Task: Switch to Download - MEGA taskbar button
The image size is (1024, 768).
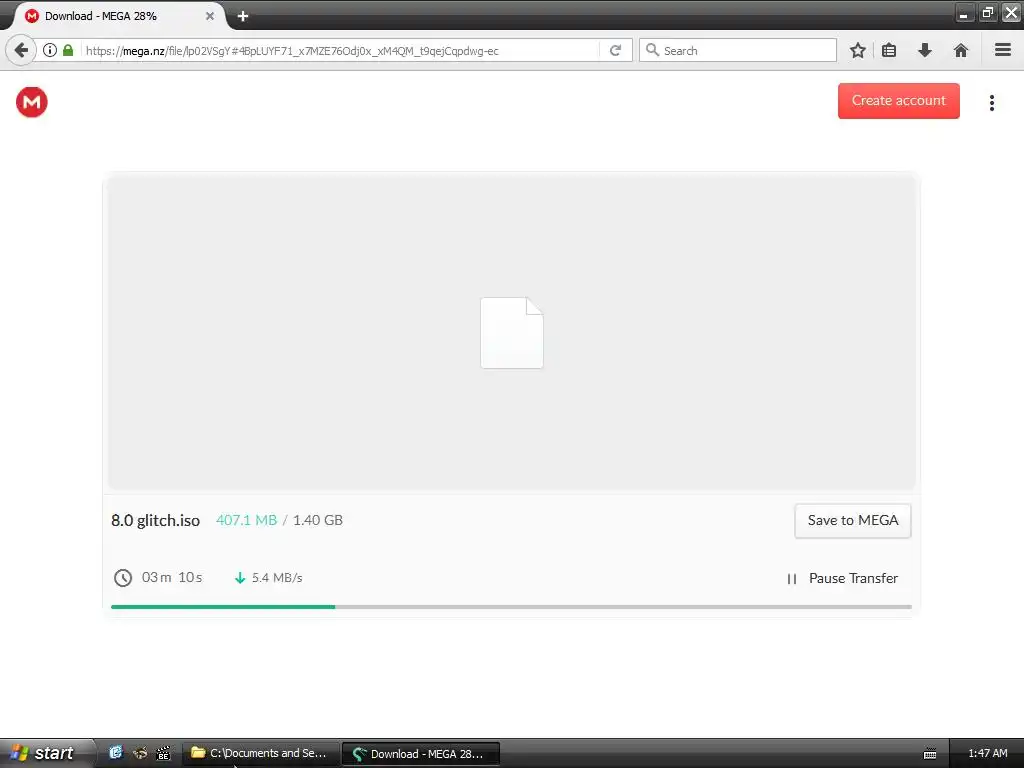Action: pyautogui.click(x=421, y=754)
